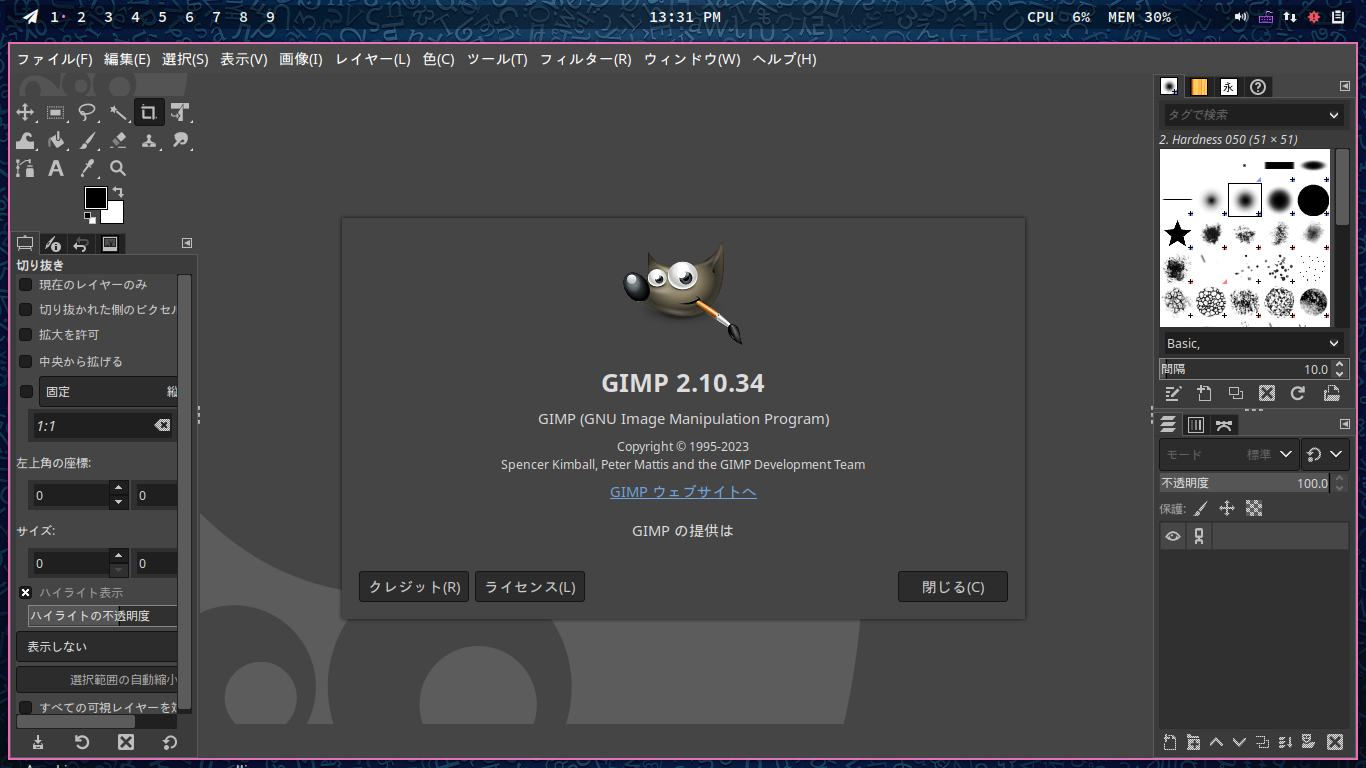The width and height of the screenshot is (1366, 768).
Task: Clear the 1:1 aspect ratio field
Action: [162, 426]
